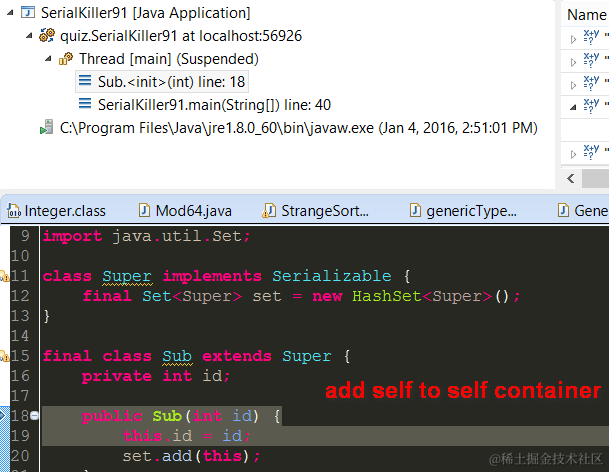
Task: Expand the last expression in Name list
Action: click(x=573, y=154)
